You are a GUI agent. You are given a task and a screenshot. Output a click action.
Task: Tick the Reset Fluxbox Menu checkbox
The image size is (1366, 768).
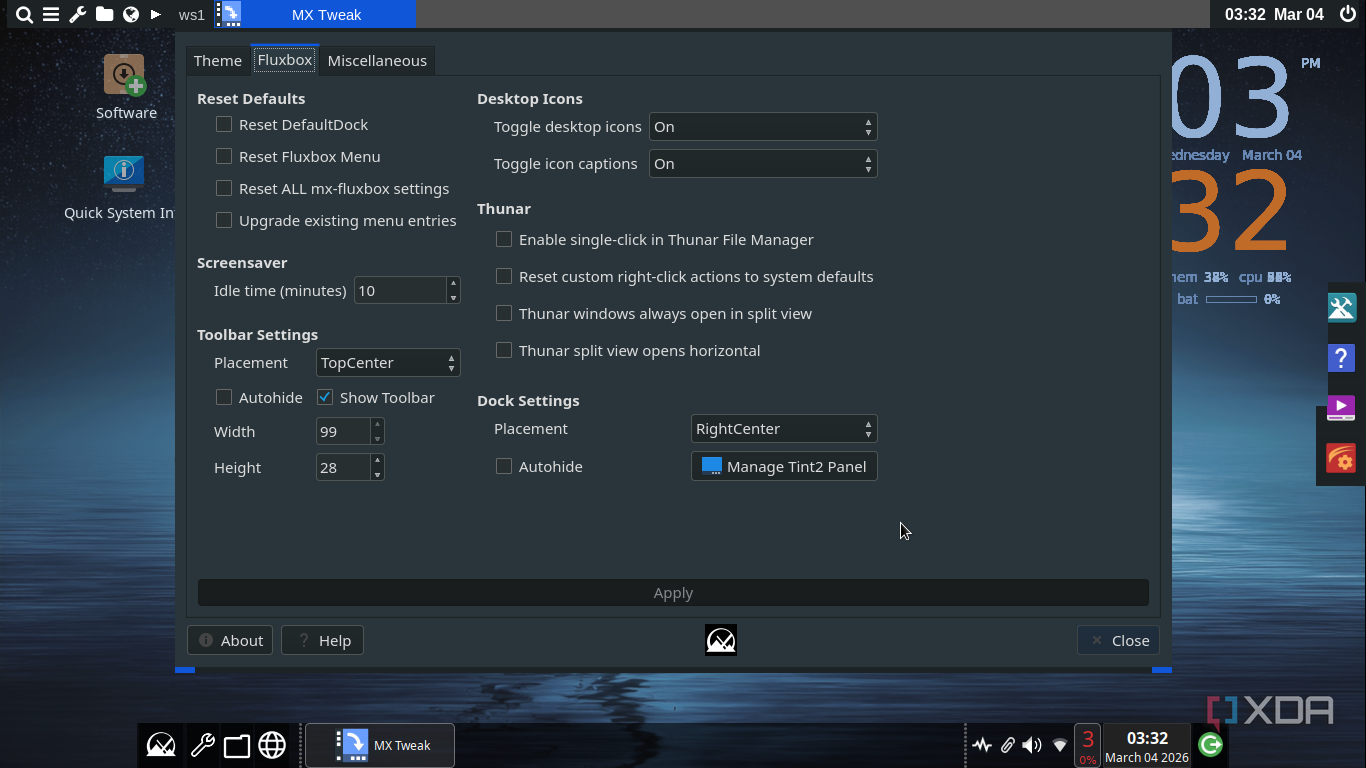pos(224,156)
